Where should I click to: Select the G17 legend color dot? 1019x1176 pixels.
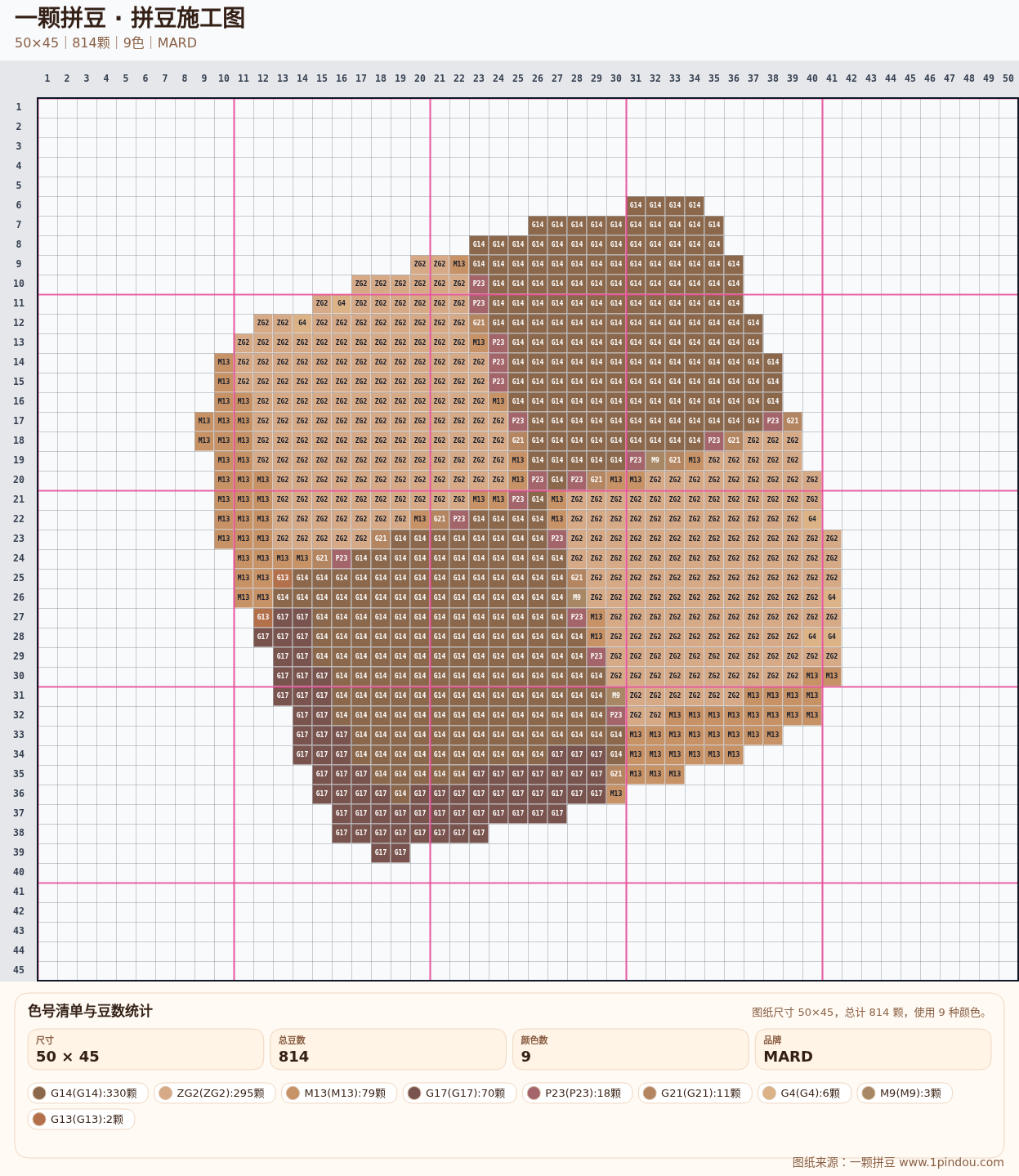tap(414, 1093)
